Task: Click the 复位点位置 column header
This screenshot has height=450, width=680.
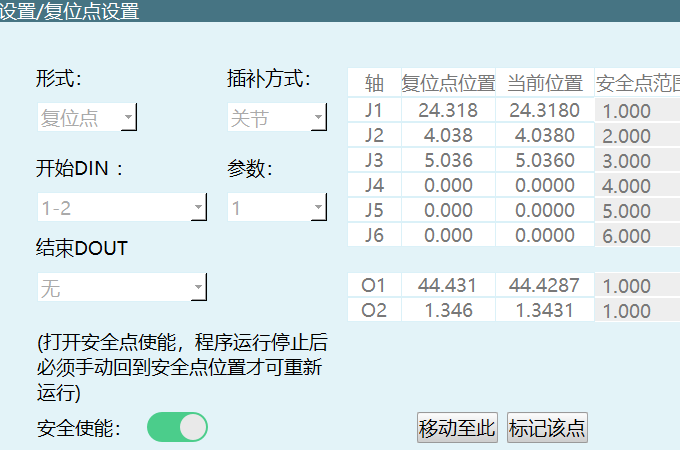Action: pyautogui.click(x=448, y=82)
